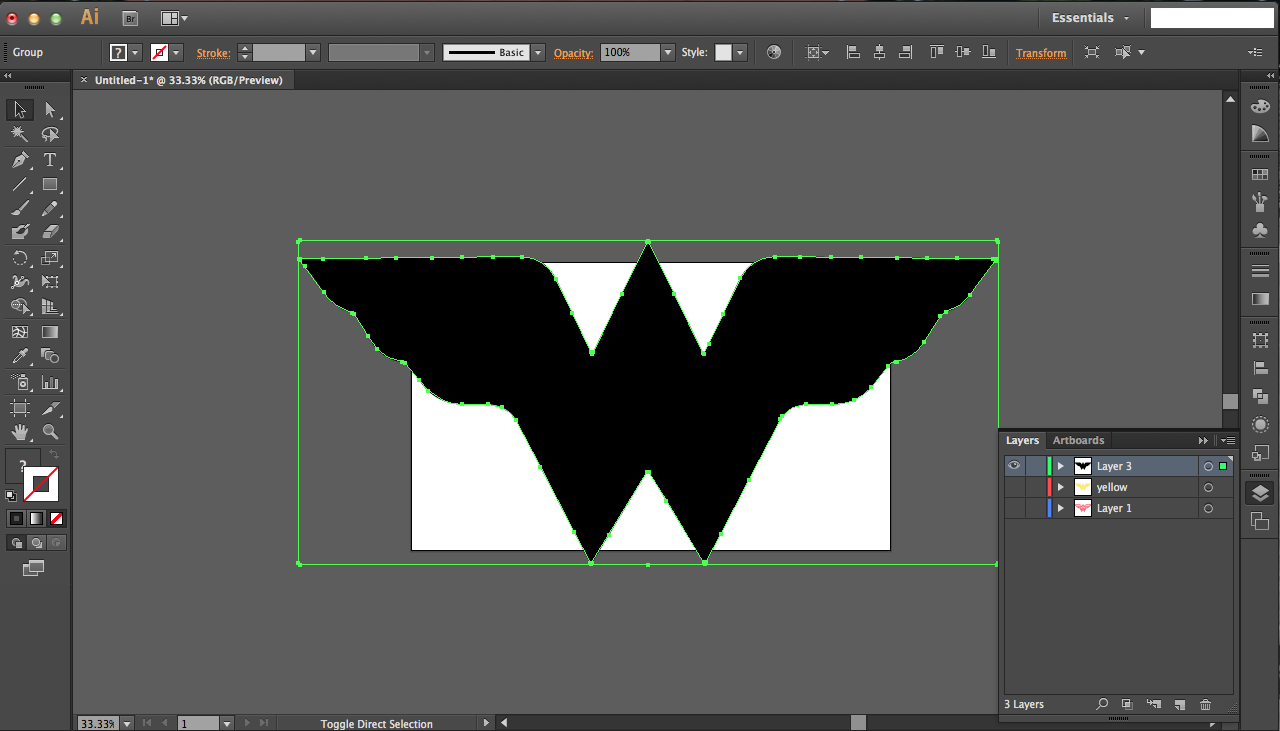Select the Selection tool (black arrow)
The image size is (1280, 731).
point(20,110)
